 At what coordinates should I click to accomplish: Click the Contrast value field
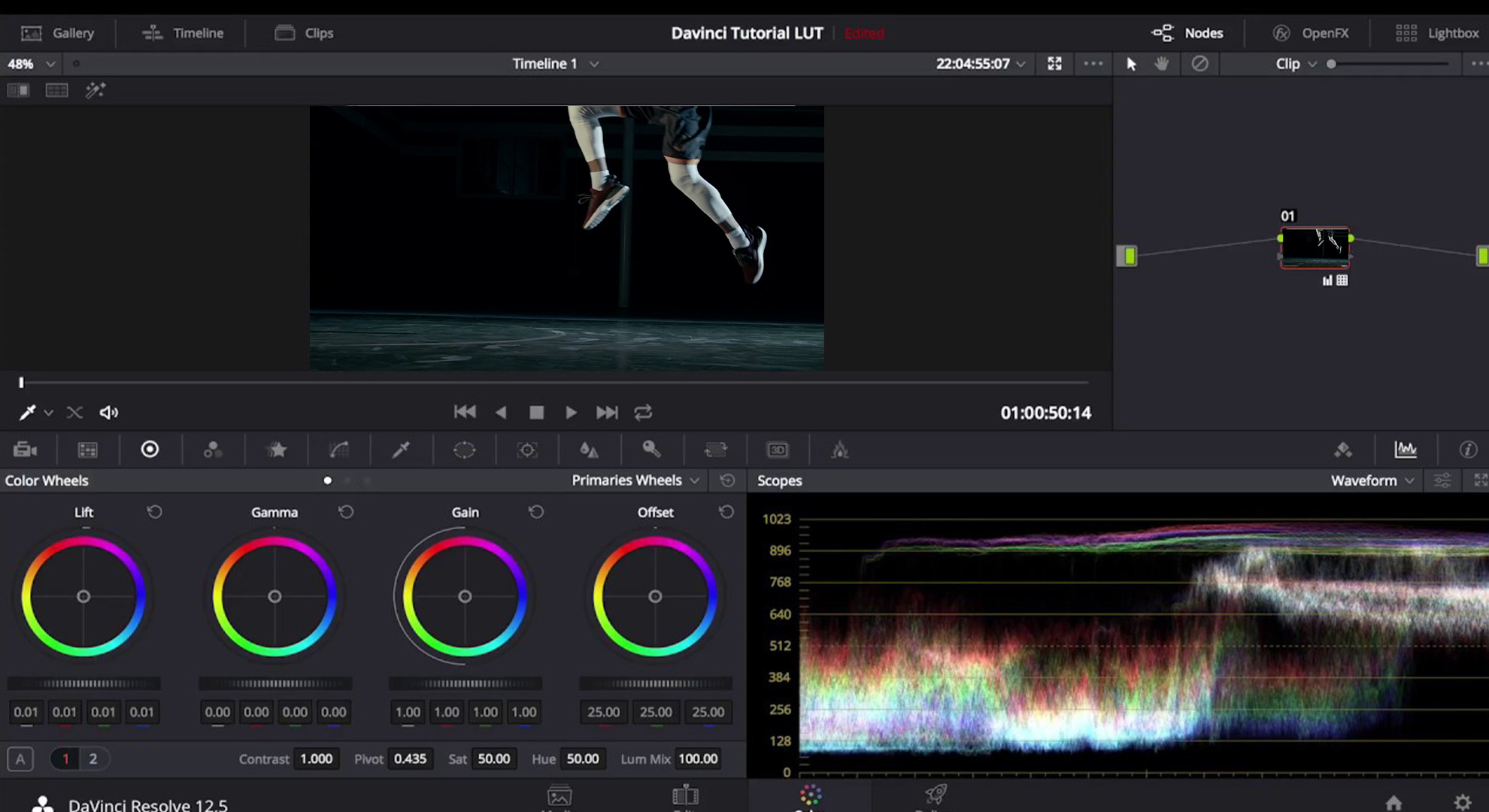click(x=316, y=759)
